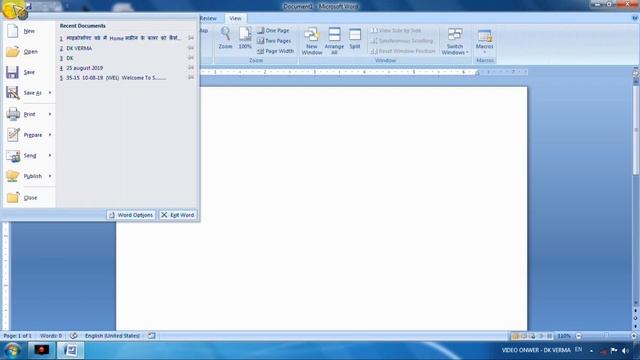Expand the Save As submenu arrow
This screenshot has height=360, width=640.
click(50, 93)
